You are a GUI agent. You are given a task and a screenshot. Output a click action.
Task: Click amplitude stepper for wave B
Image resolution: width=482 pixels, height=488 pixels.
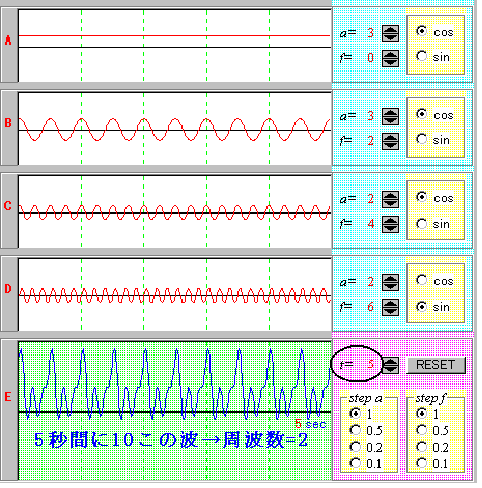[x=390, y=116]
